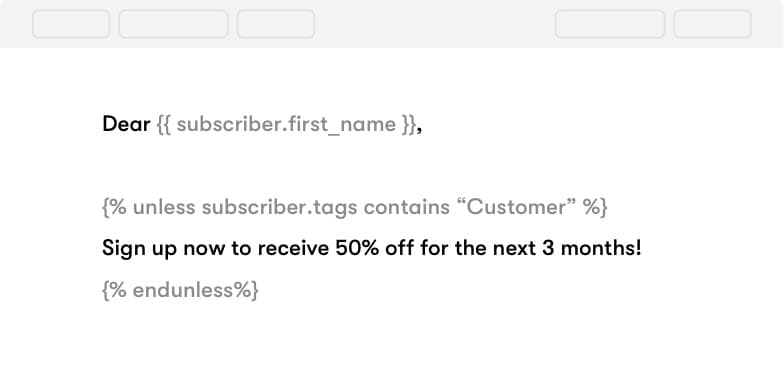
Task: Click the word unless in the opening tag
Action: [164, 207]
